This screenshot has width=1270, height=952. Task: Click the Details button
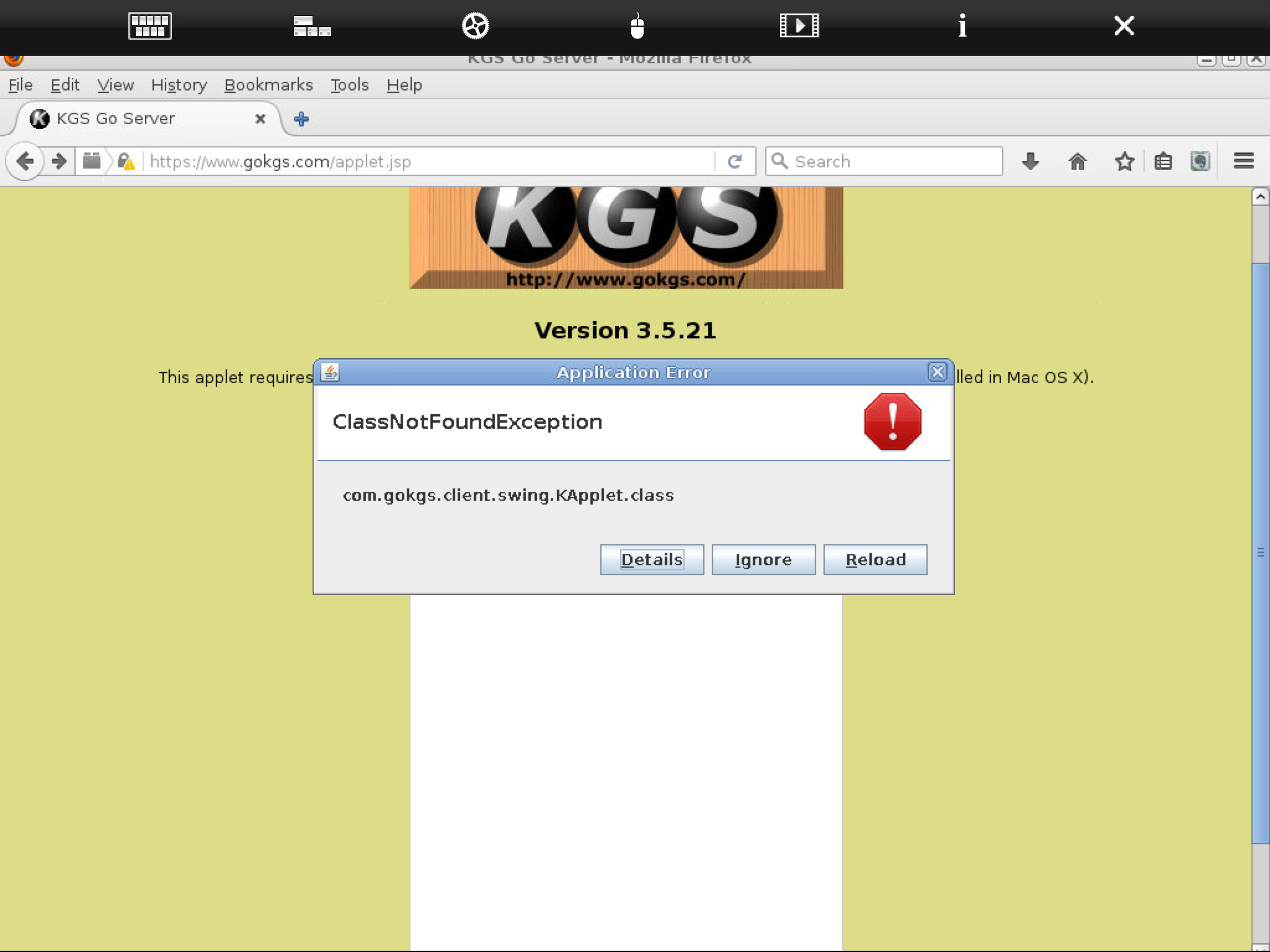[x=652, y=560]
